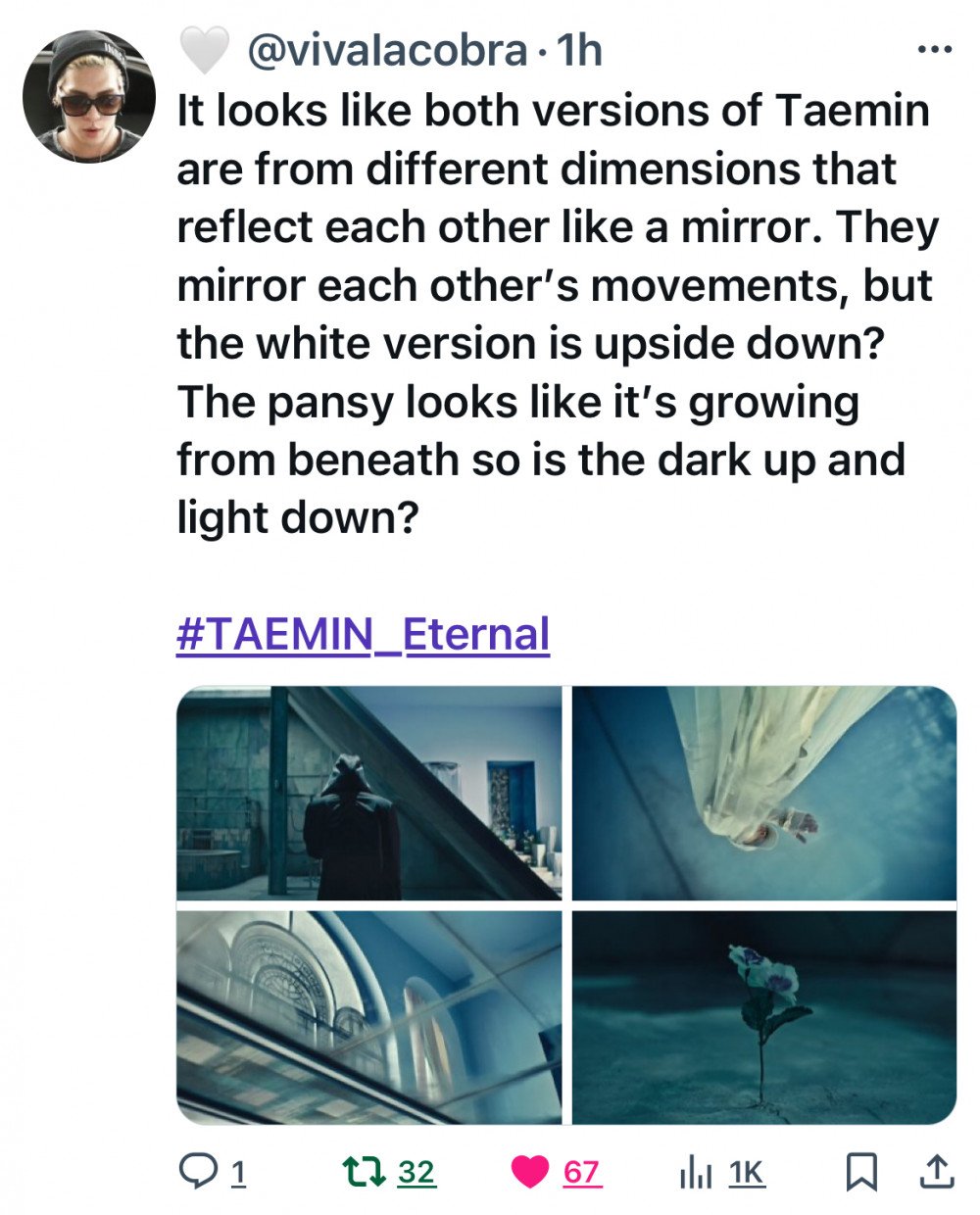The width and height of the screenshot is (980, 1215).
Task: Tap the 1h timestamp
Action: pos(578,50)
